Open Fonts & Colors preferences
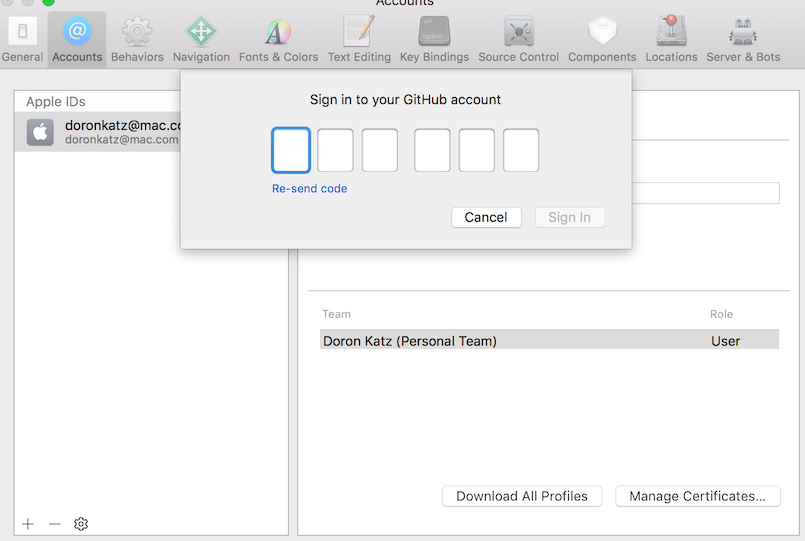Viewport: 805px width, 541px height. 278,40
